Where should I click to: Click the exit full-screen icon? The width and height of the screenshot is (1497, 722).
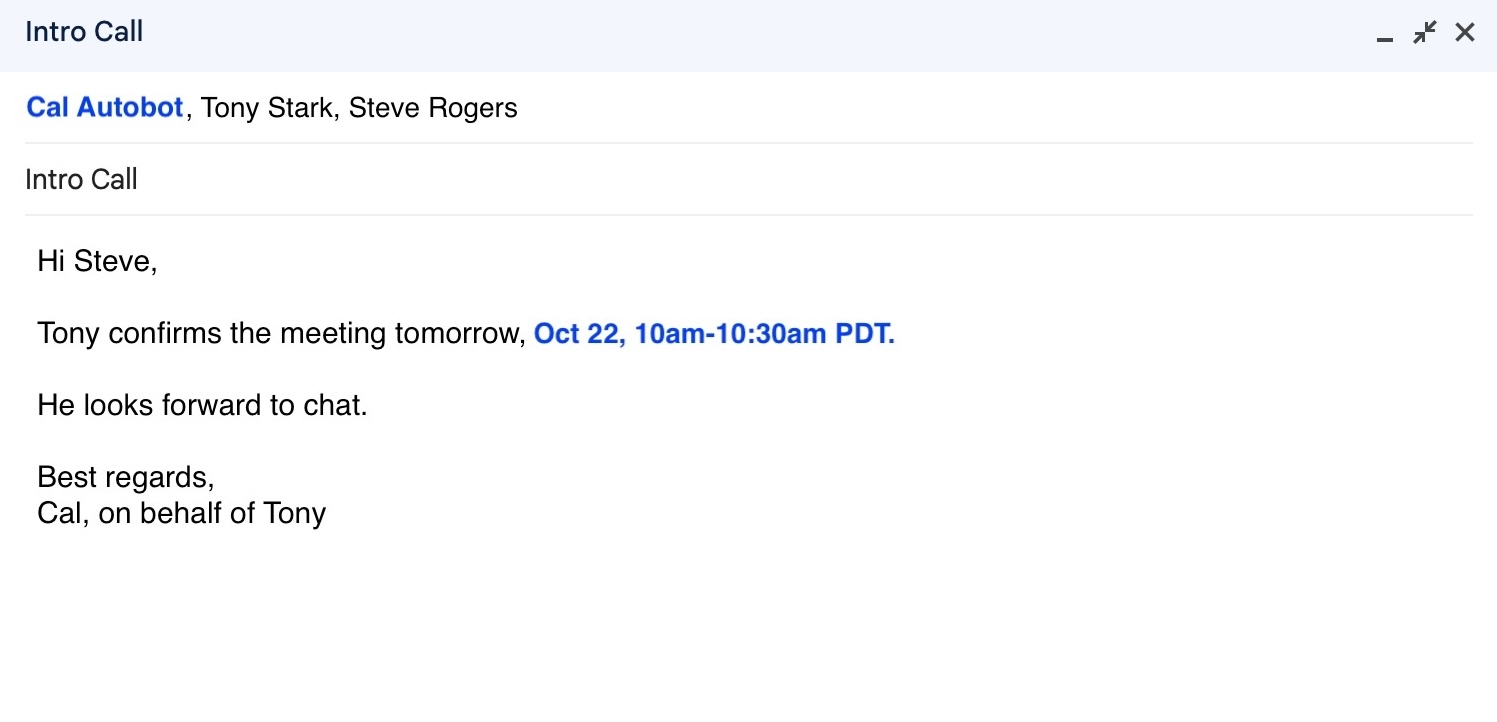[1424, 31]
